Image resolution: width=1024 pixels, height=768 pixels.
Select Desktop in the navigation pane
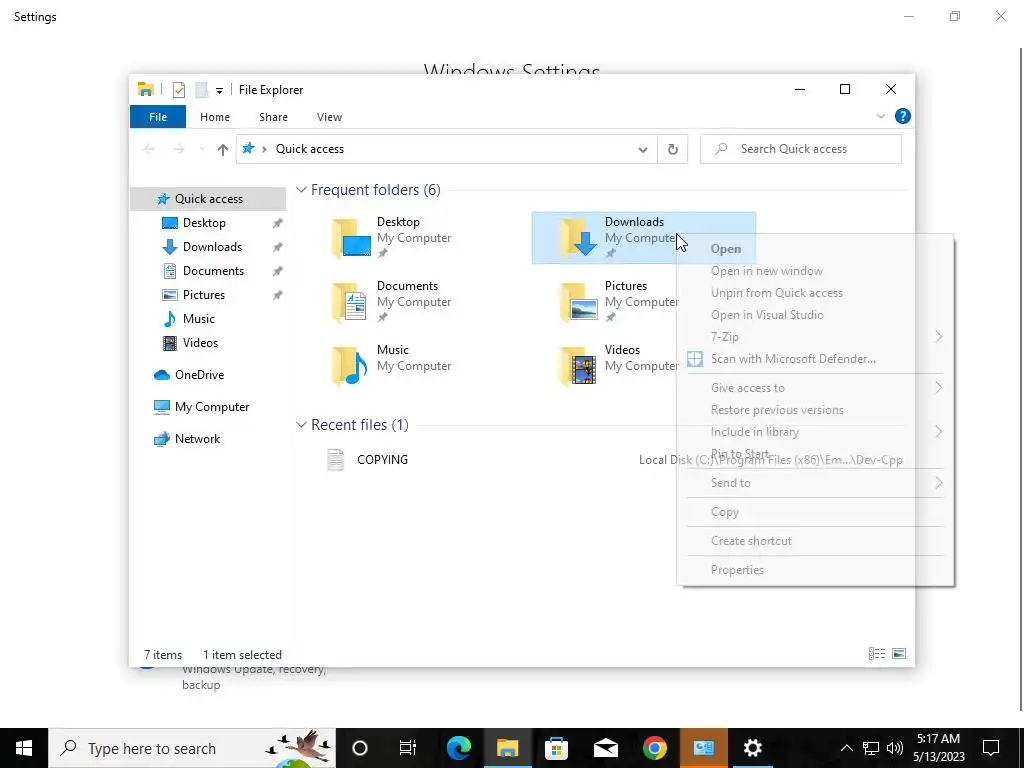pos(204,223)
